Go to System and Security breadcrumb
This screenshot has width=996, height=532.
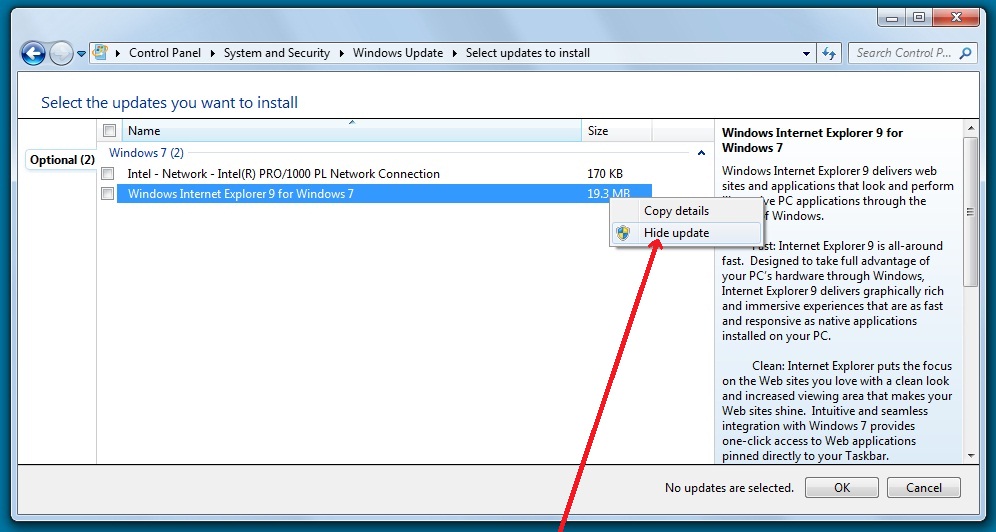pyautogui.click(x=277, y=53)
